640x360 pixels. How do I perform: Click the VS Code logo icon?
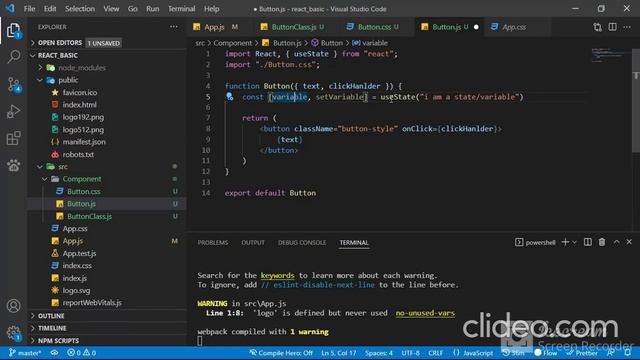click(10, 8)
